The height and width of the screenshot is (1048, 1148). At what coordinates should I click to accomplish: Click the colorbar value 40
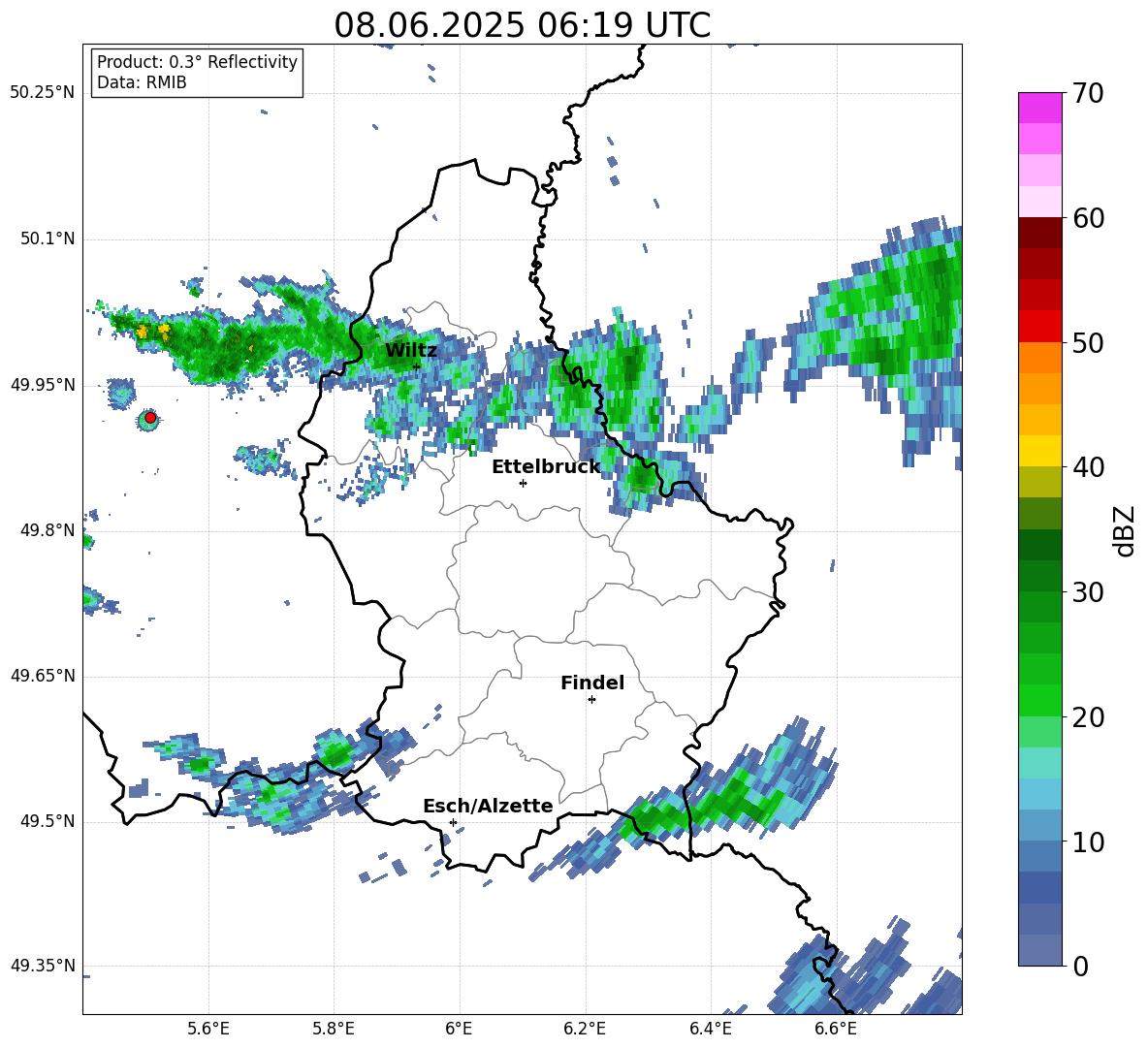[x=1088, y=467]
